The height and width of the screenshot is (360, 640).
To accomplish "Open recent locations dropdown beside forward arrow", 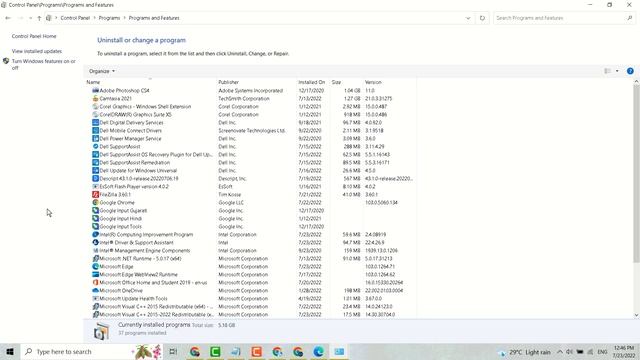I will click(x=30, y=18).
